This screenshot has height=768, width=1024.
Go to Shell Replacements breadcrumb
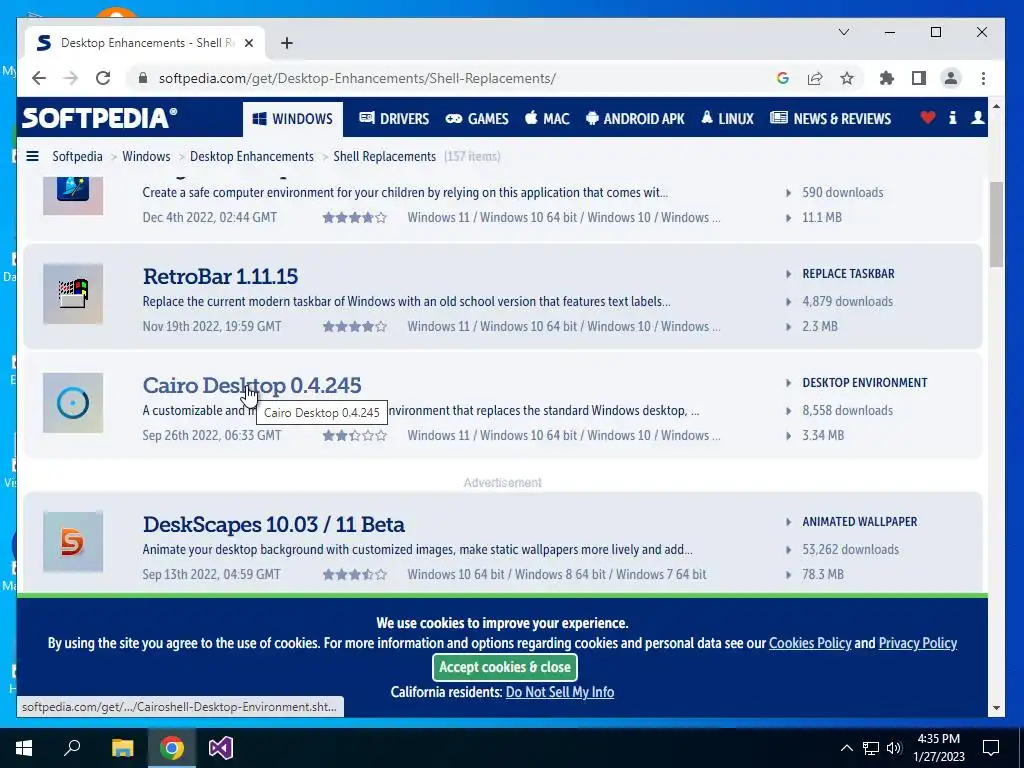tap(385, 156)
